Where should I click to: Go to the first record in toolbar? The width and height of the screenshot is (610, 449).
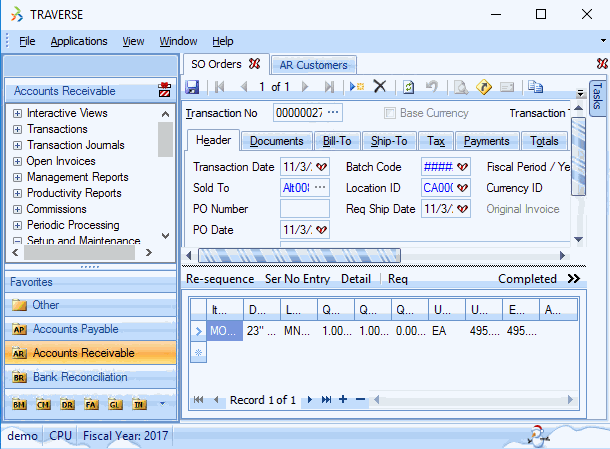pyautogui.click(x=220, y=87)
